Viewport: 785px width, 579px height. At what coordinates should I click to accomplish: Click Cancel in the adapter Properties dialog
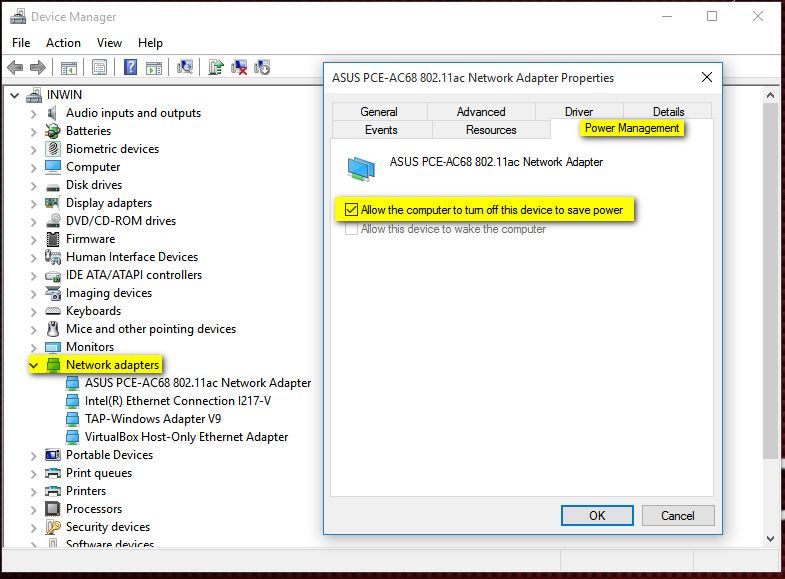pos(678,515)
